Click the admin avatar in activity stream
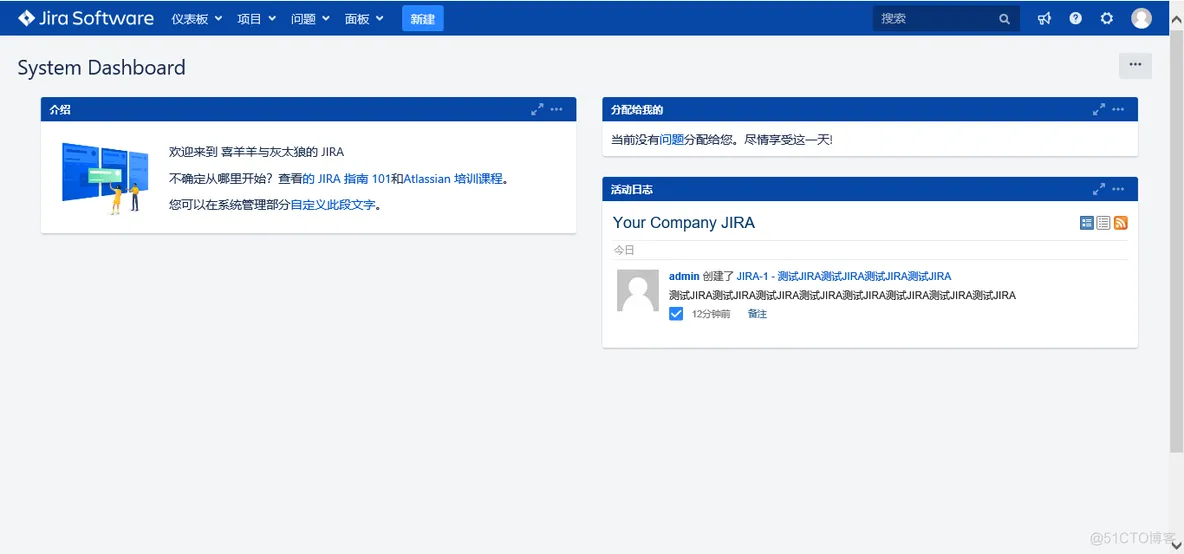 (638, 290)
